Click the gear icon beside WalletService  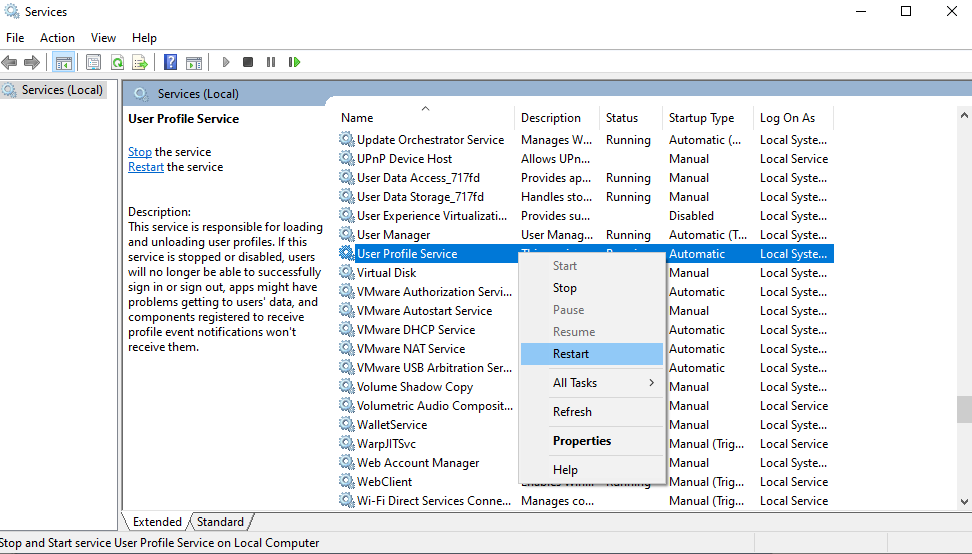[x=347, y=425]
